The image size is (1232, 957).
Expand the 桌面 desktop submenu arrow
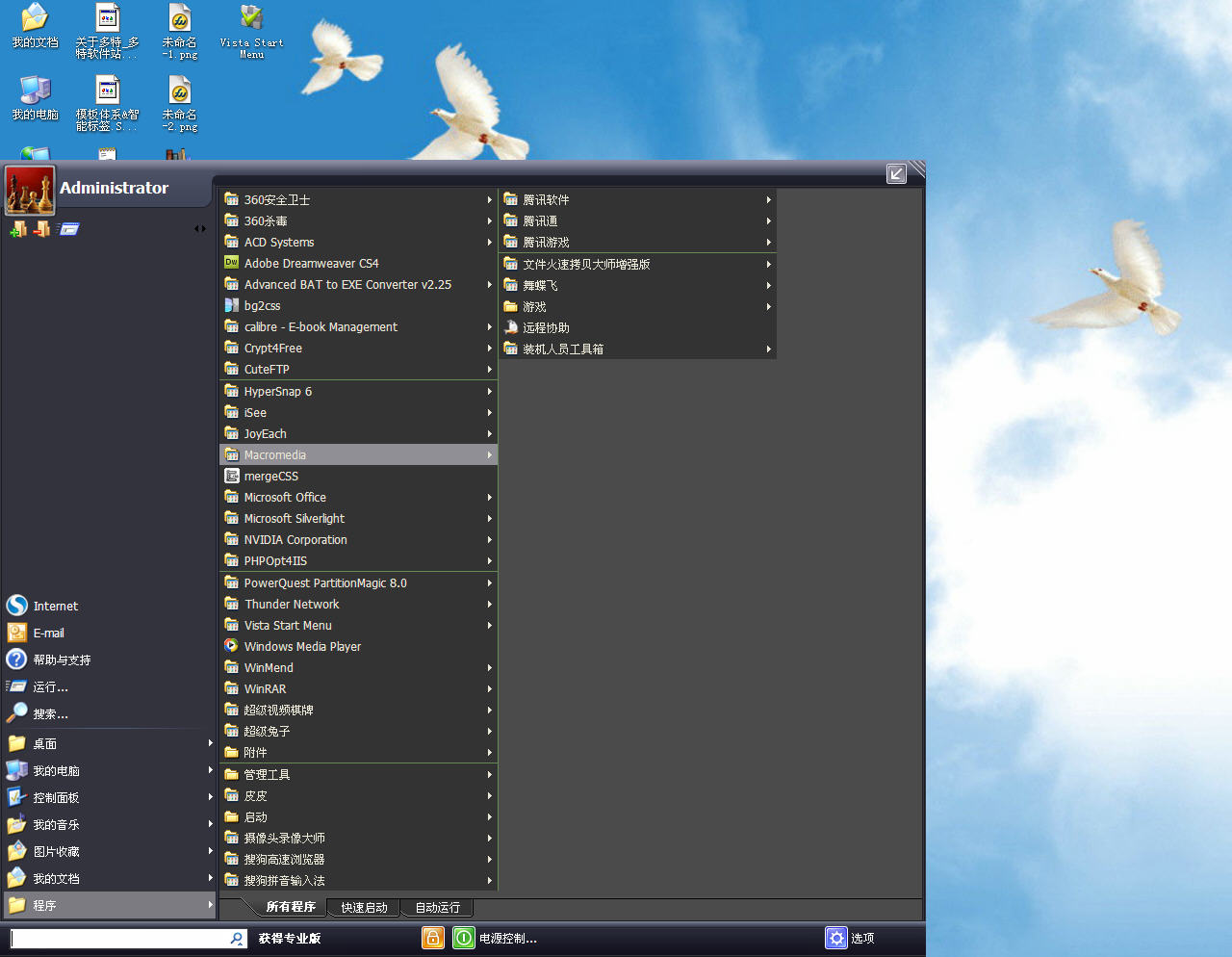point(210,742)
